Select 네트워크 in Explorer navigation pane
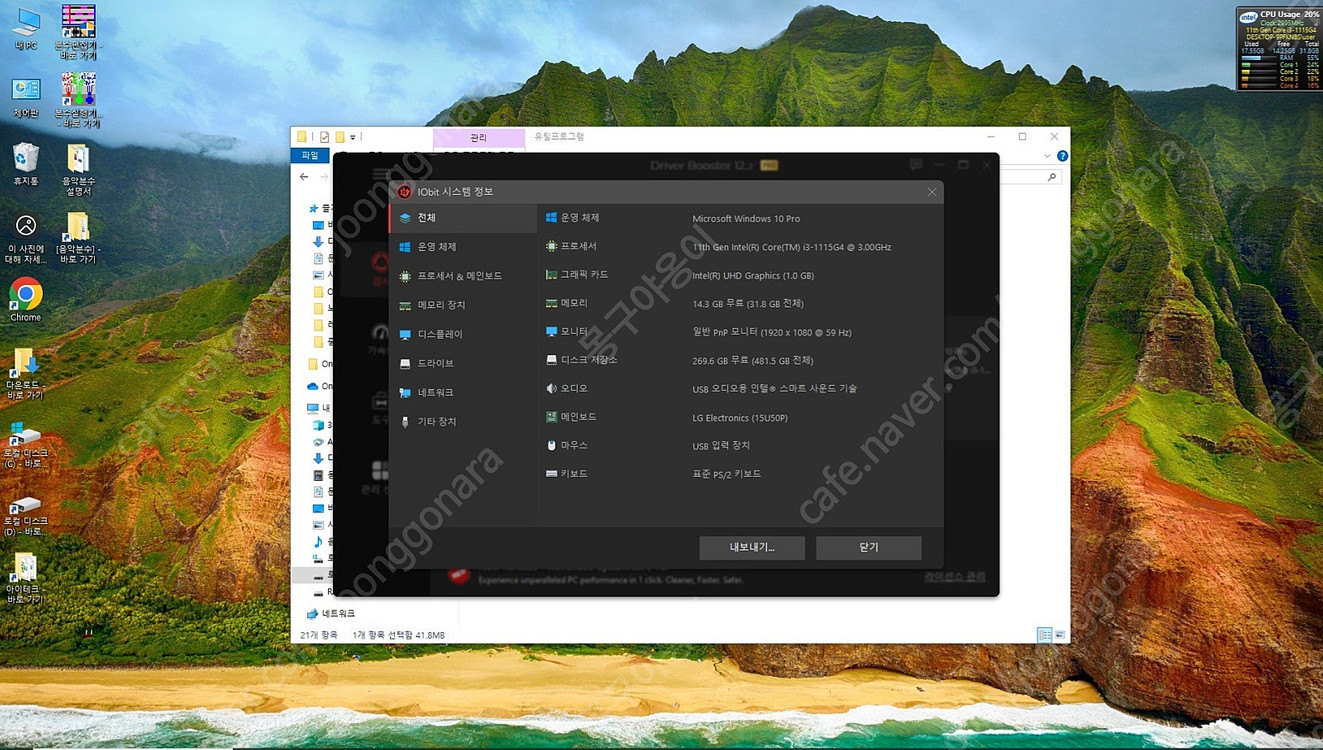The height and width of the screenshot is (750, 1323). click(338, 613)
